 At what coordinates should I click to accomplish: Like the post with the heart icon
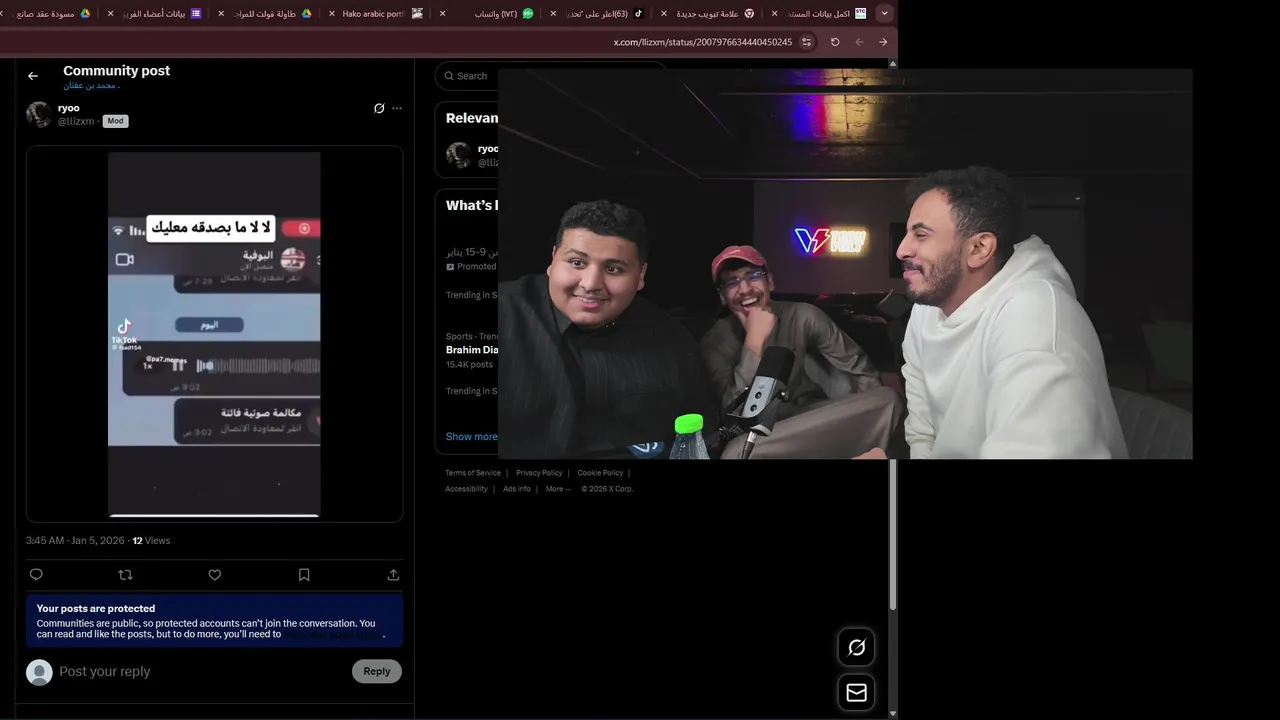(x=214, y=574)
